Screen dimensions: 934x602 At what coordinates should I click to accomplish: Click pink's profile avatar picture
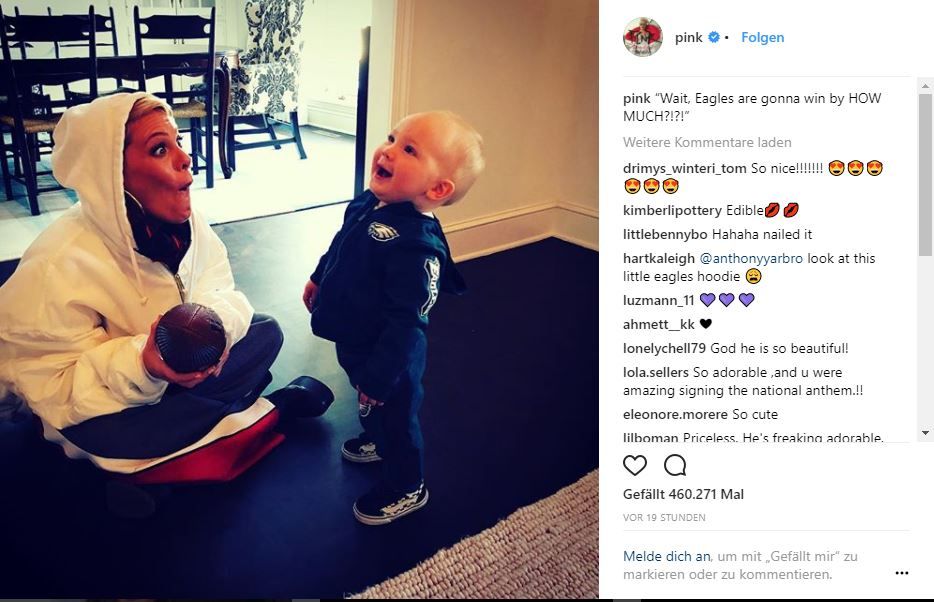[x=643, y=37]
